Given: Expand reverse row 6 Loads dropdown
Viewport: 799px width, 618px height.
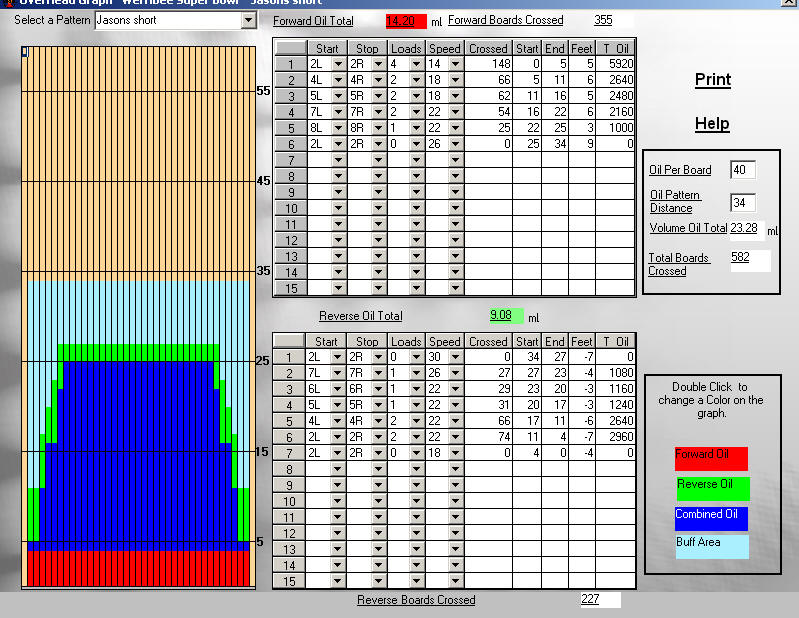Looking at the screenshot, I should tap(416, 437).
